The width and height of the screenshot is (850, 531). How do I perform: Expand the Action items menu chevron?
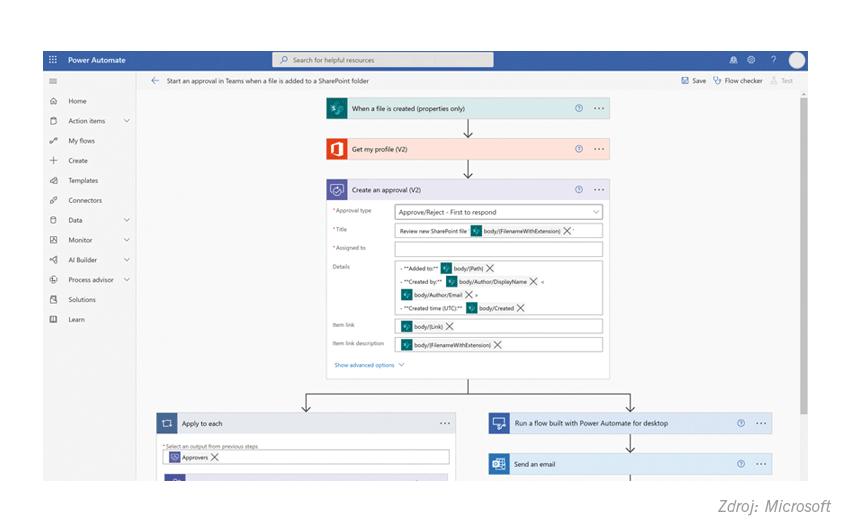click(x=126, y=121)
